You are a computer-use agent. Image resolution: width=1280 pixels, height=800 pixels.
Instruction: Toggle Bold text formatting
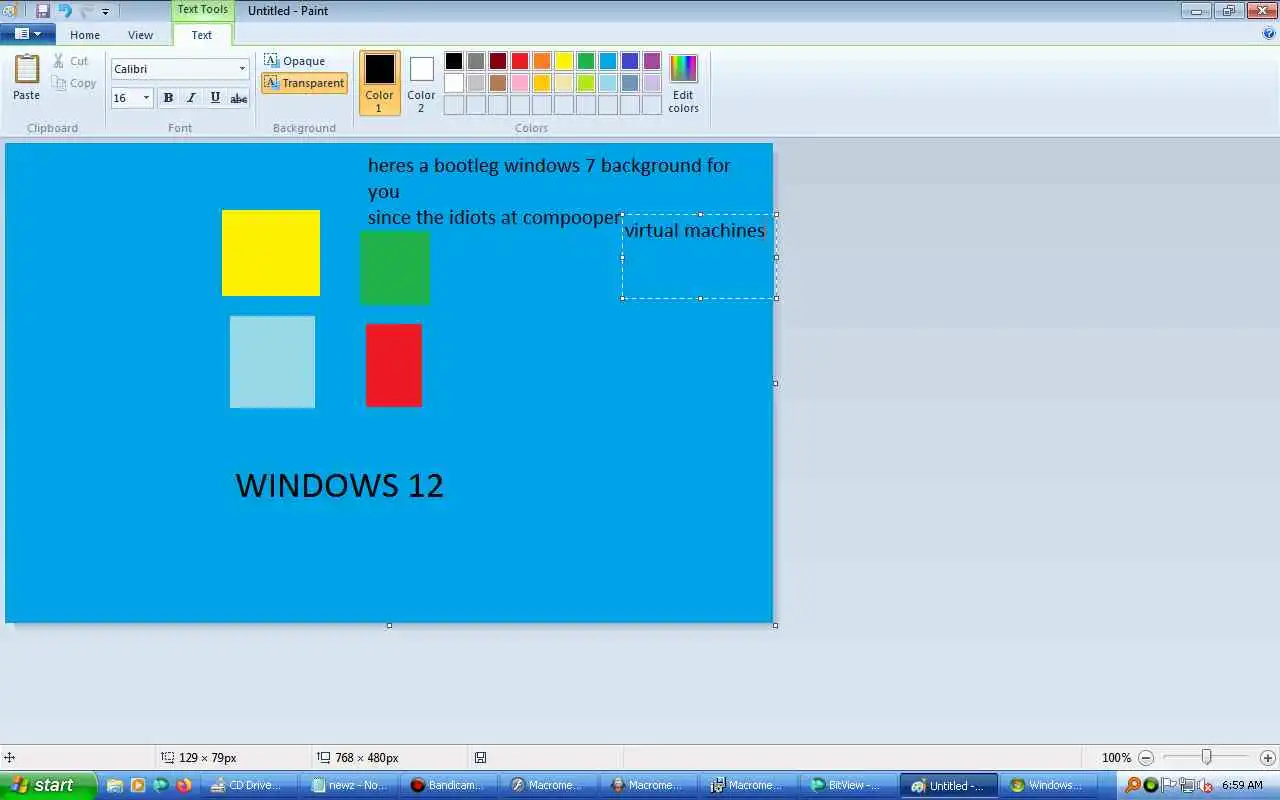[x=168, y=98]
